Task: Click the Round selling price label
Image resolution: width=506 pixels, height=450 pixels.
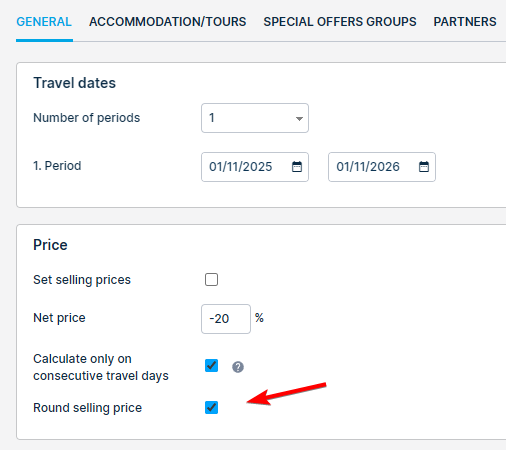Action: click(88, 408)
